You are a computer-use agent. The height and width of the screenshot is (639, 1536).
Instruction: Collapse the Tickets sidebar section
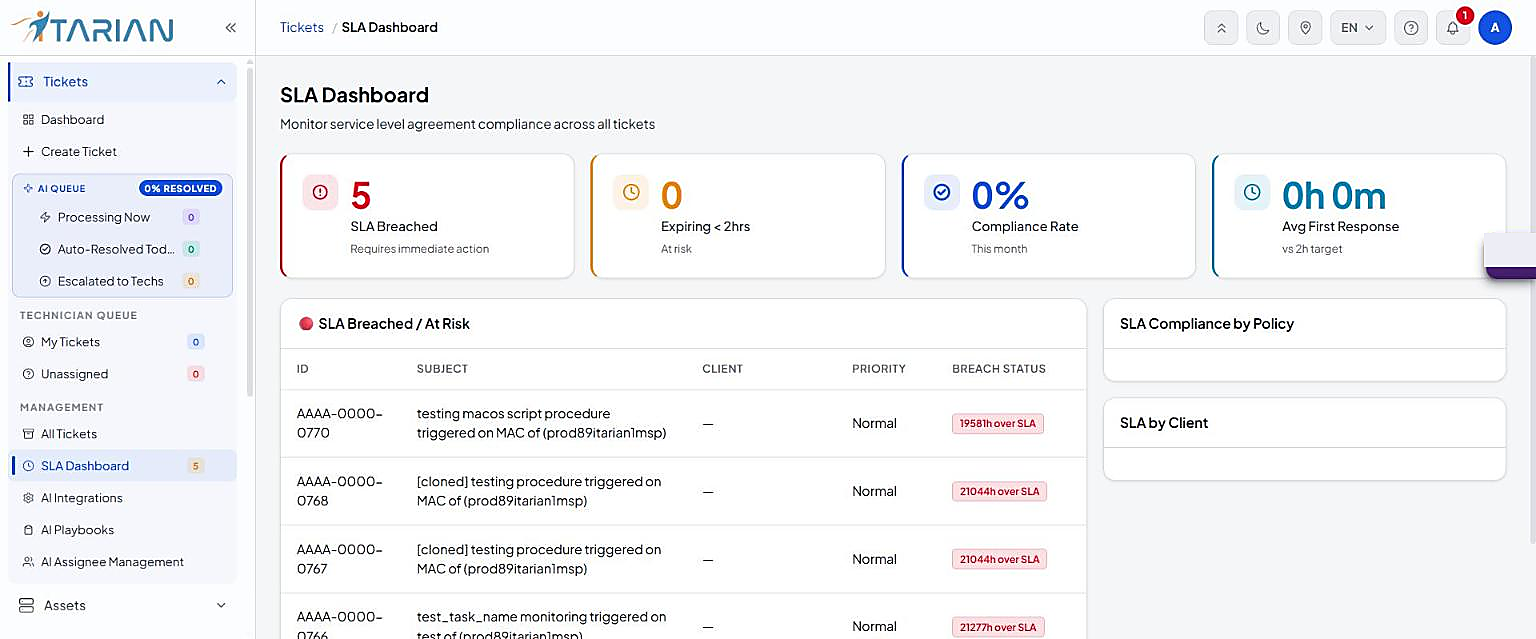[x=221, y=82]
